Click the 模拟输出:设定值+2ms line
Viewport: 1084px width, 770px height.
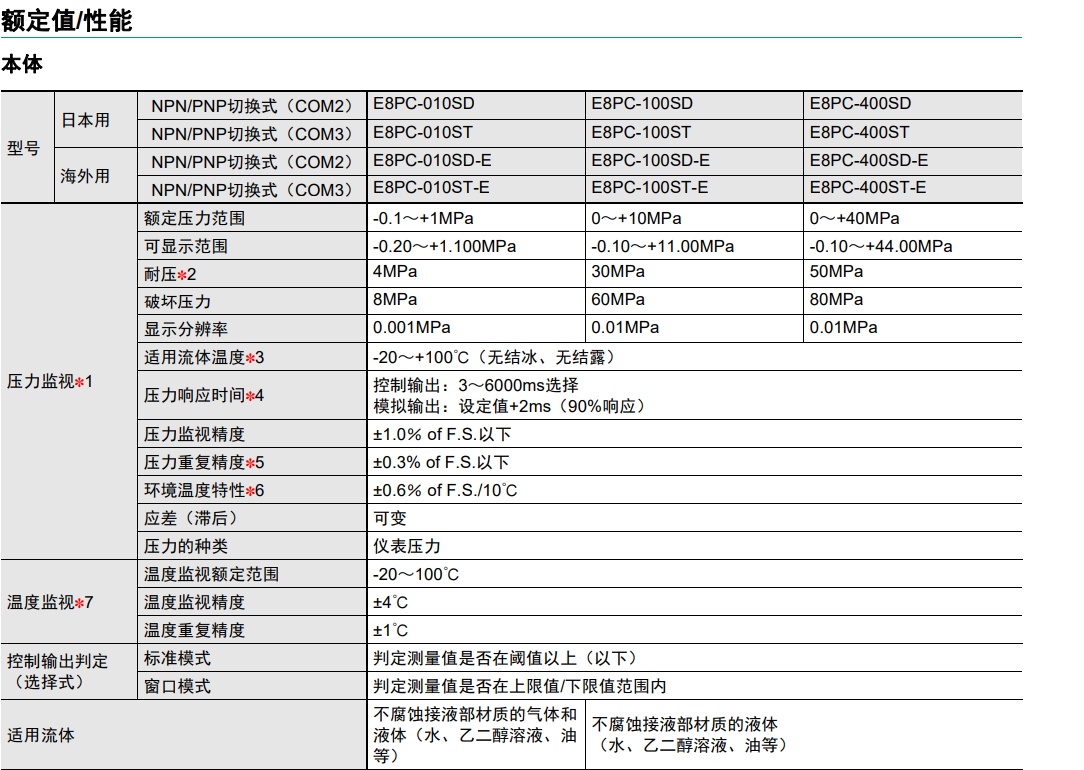pos(510,406)
